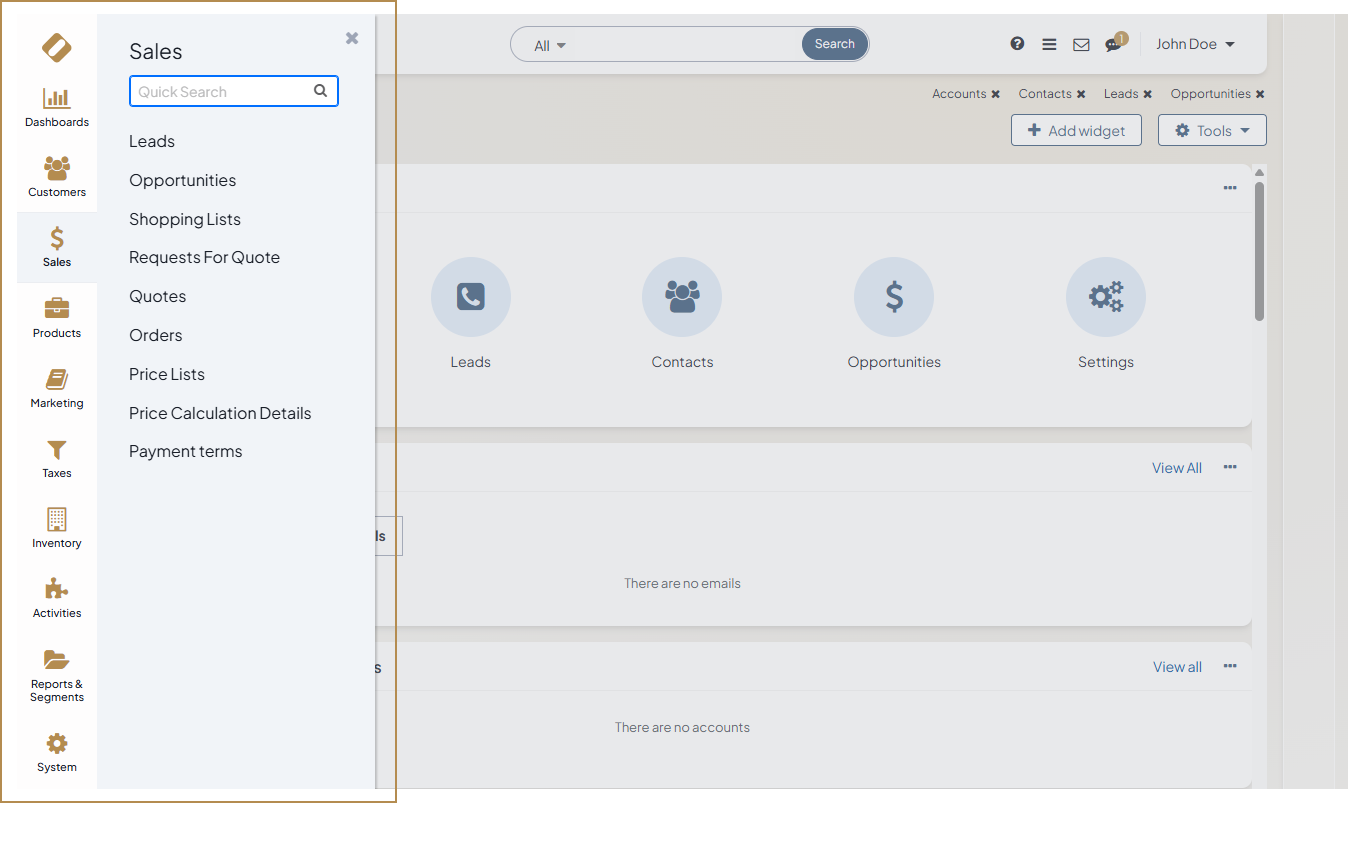This screenshot has height=845, width=1348.
Task: Open Price Calculation Details menu entry
Action: [x=220, y=413]
